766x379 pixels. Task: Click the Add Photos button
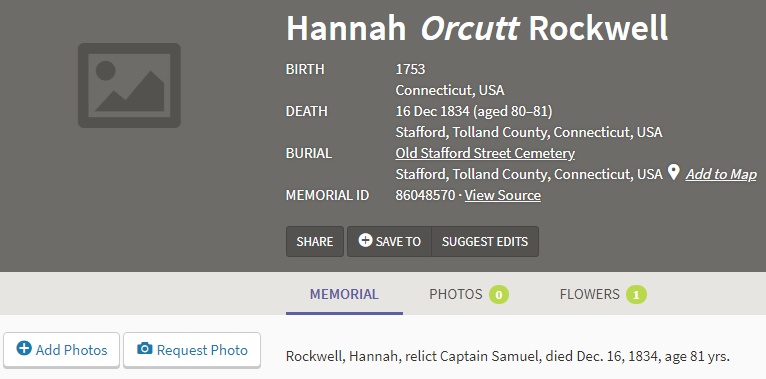pos(62,350)
